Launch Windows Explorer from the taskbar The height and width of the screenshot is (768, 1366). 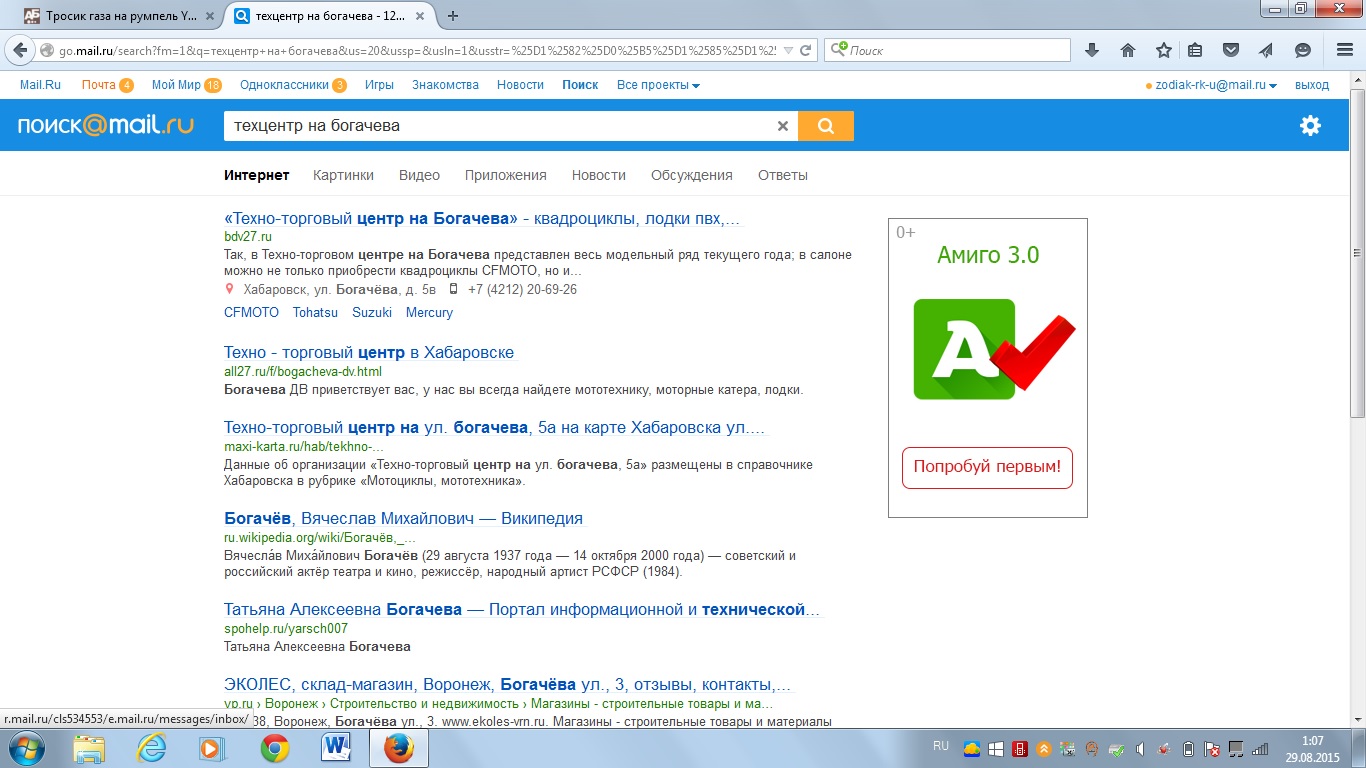point(89,748)
